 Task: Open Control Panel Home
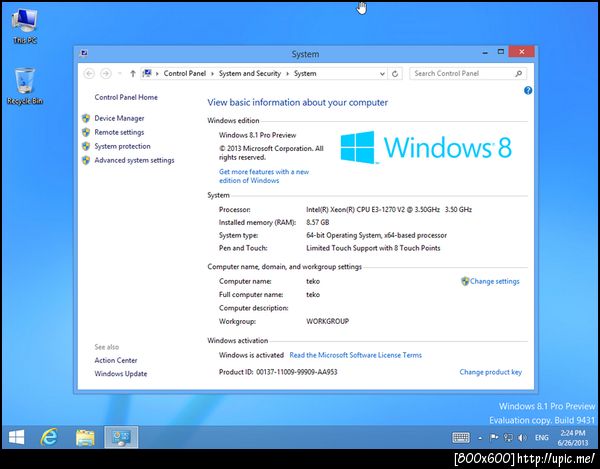point(126,97)
